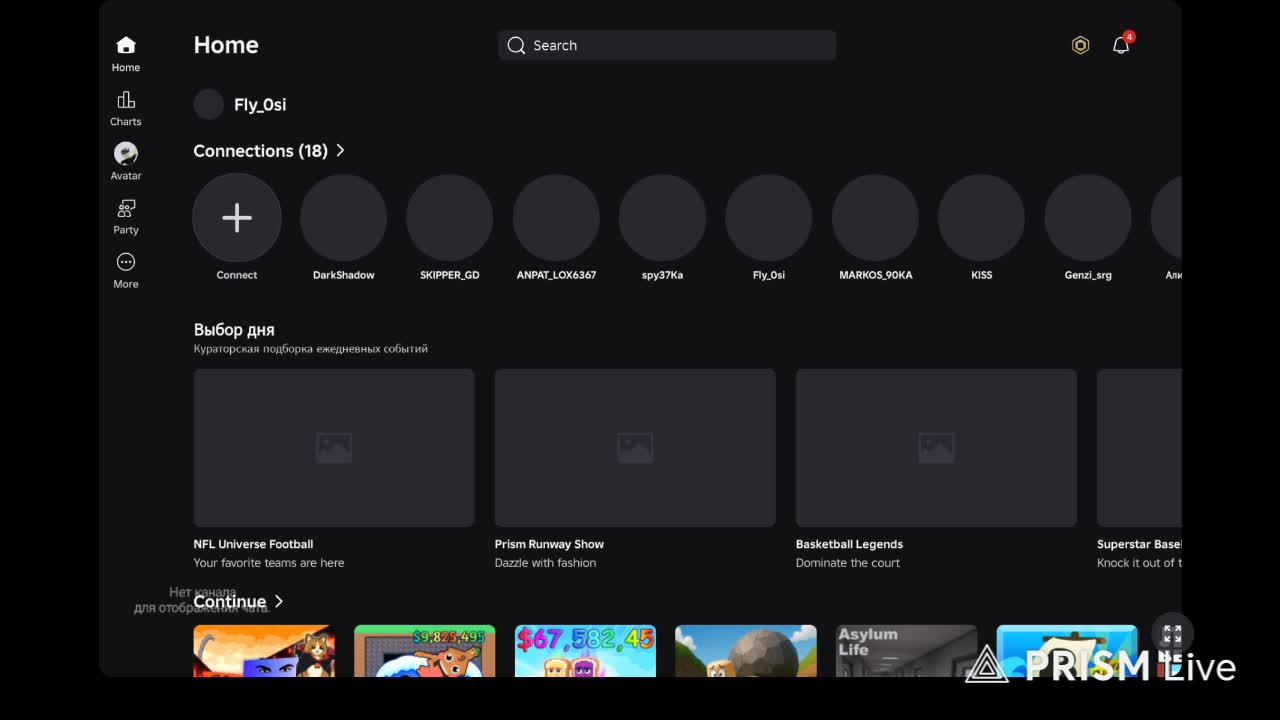
Task: Click 'Dominate the court' subtitle
Action: 848,563
